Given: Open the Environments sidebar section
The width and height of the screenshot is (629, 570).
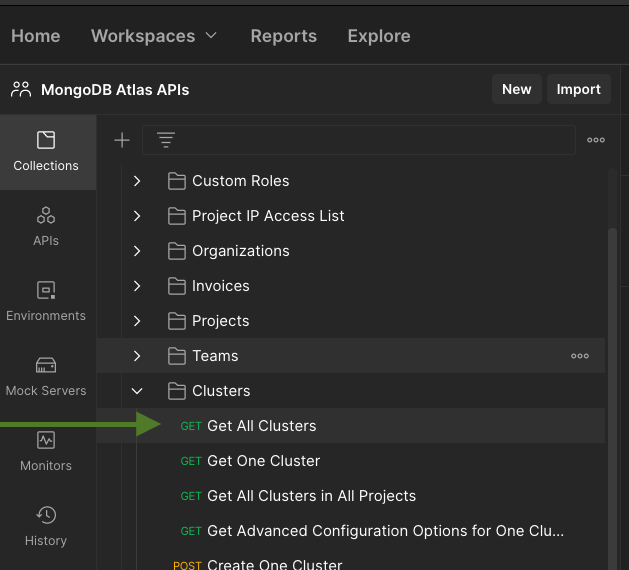Looking at the screenshot, I should point(46,302).
